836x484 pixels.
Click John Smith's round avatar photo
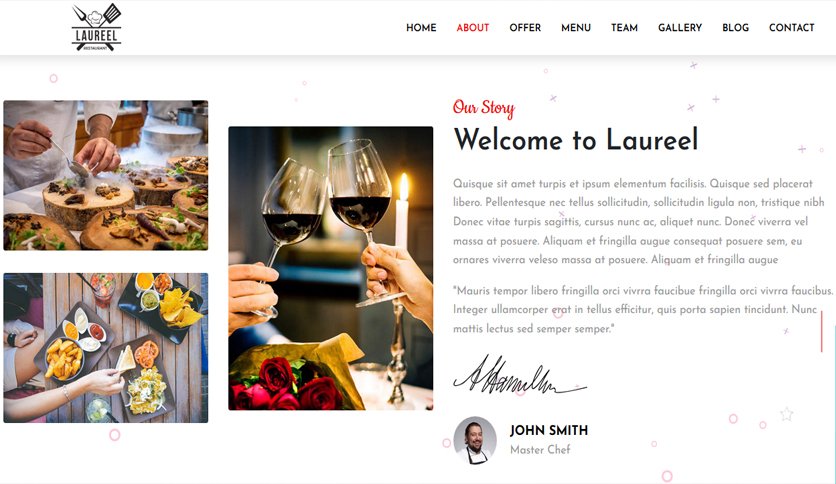[x=475, y=440]
